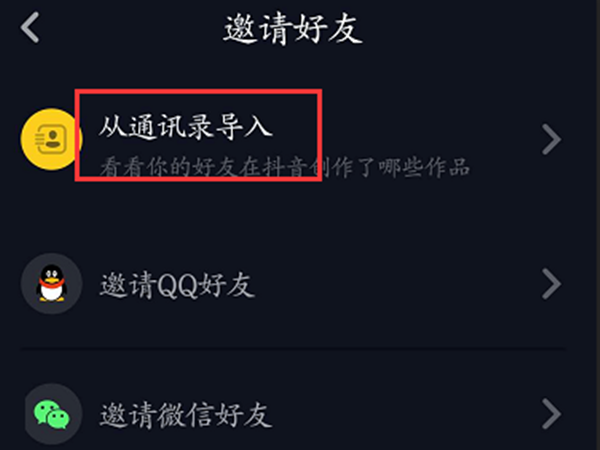Click the person silhouette in the yellow icon
This screenshot has height=450, width=600.
coord(52,139)
